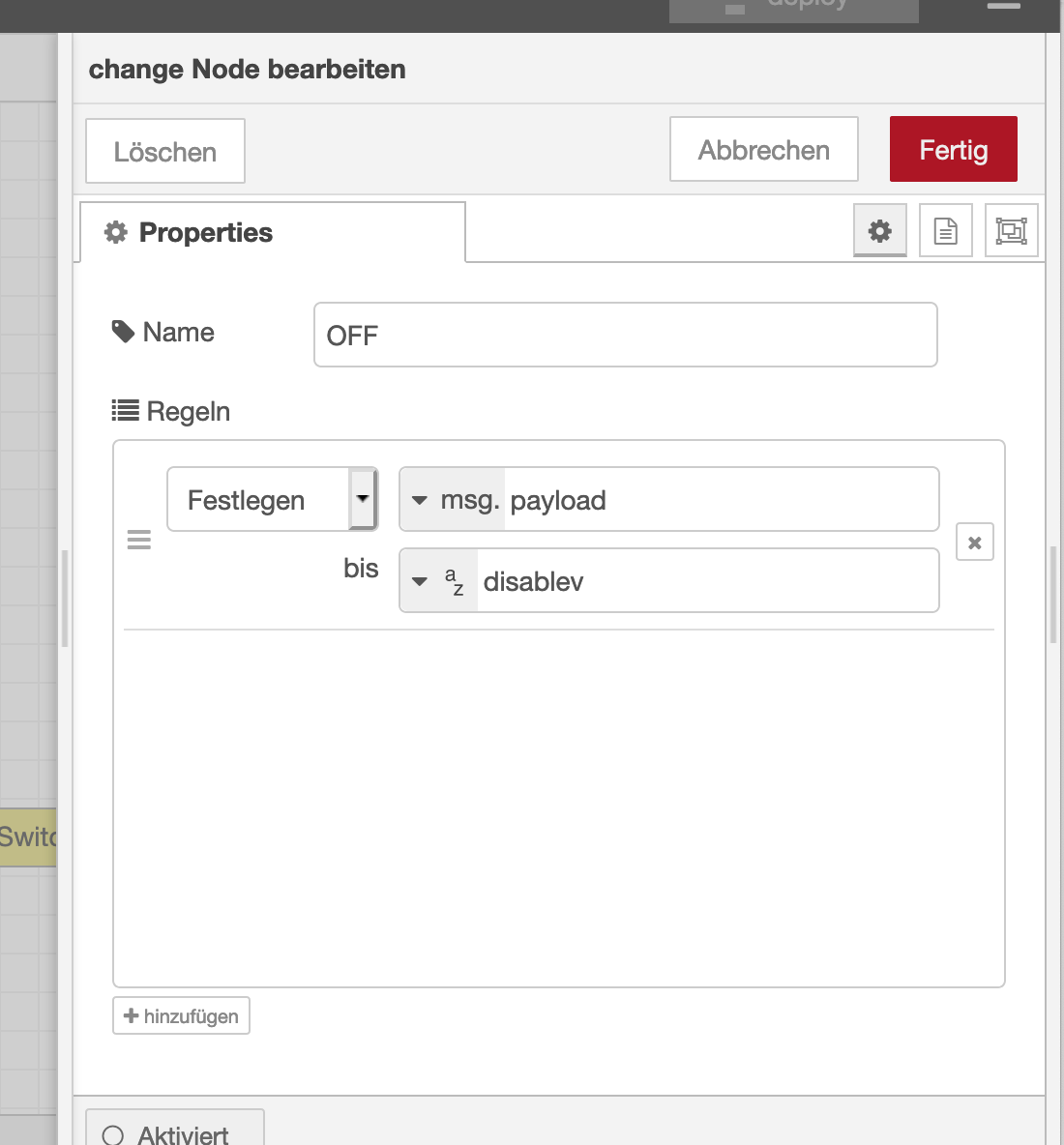The height and width of the screenshot is (1145, 1064).
Task: Click Löschen to delete node
Action: click(165, 152)
